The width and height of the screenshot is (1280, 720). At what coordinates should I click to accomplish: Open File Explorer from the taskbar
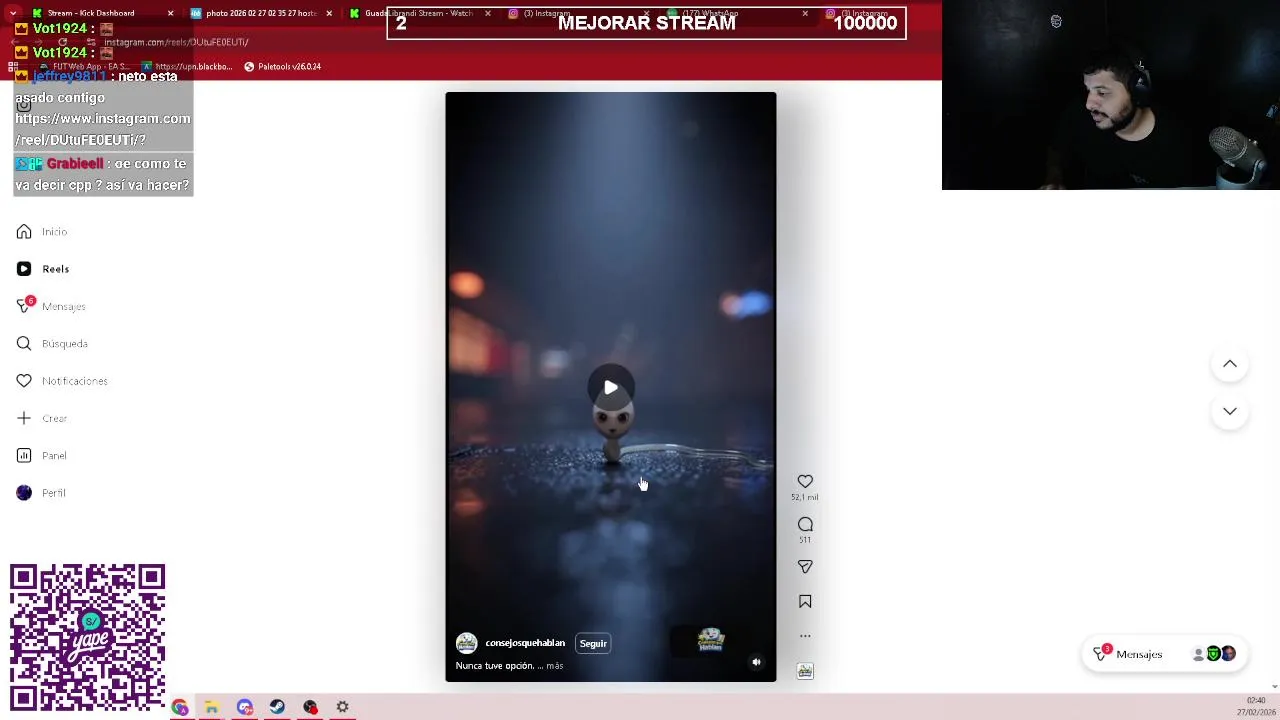pos(212,708)
